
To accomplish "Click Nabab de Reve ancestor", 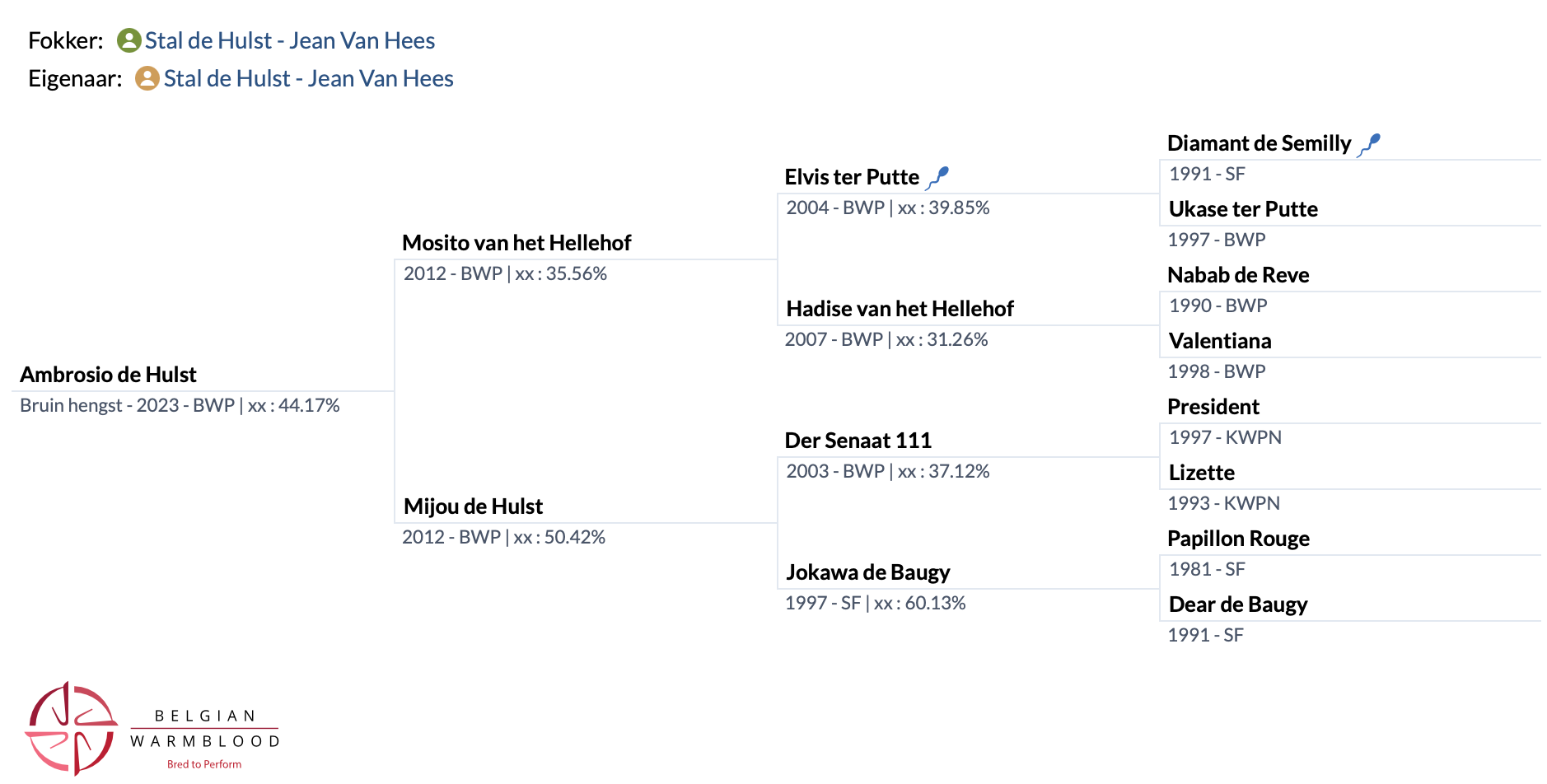I will [x=1238, y=276].
